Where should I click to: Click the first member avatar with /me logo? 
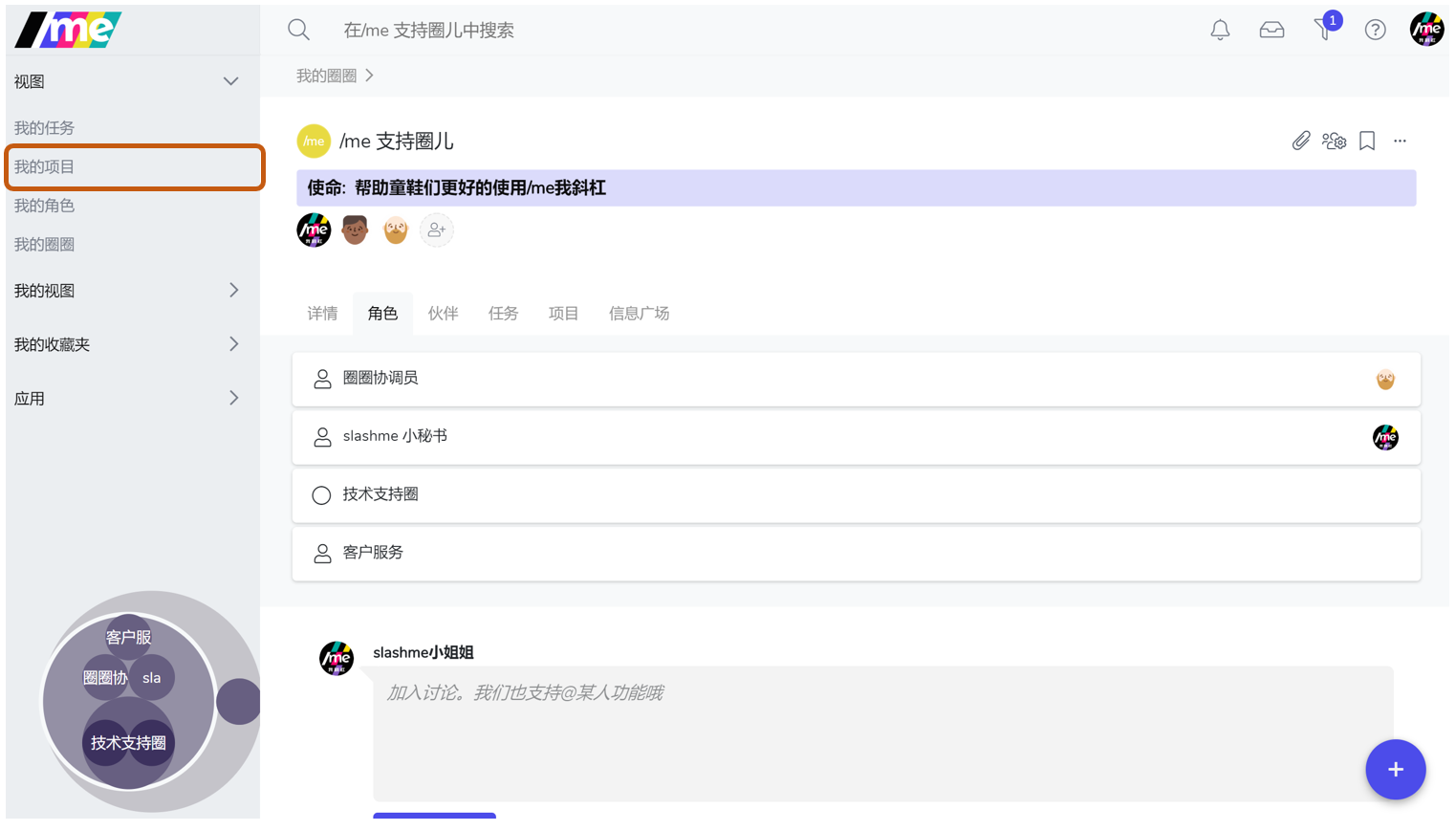click(314, 230)
